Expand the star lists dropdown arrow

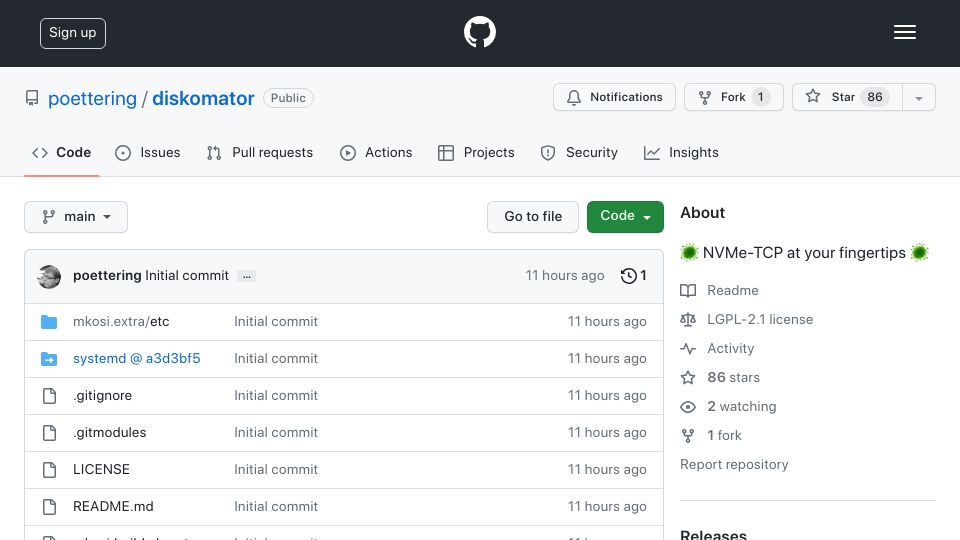tap(918, 98)
